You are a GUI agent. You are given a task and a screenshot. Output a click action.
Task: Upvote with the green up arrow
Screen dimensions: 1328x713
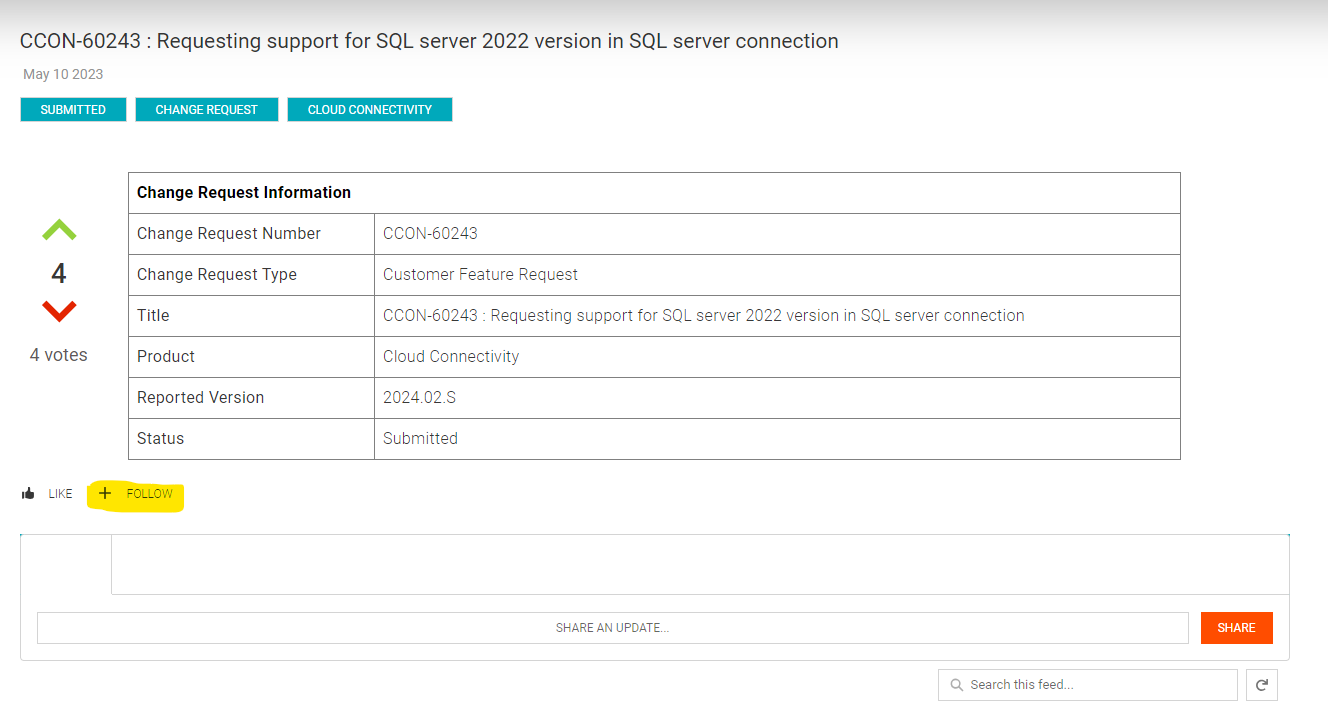click(x=59, y=231)
